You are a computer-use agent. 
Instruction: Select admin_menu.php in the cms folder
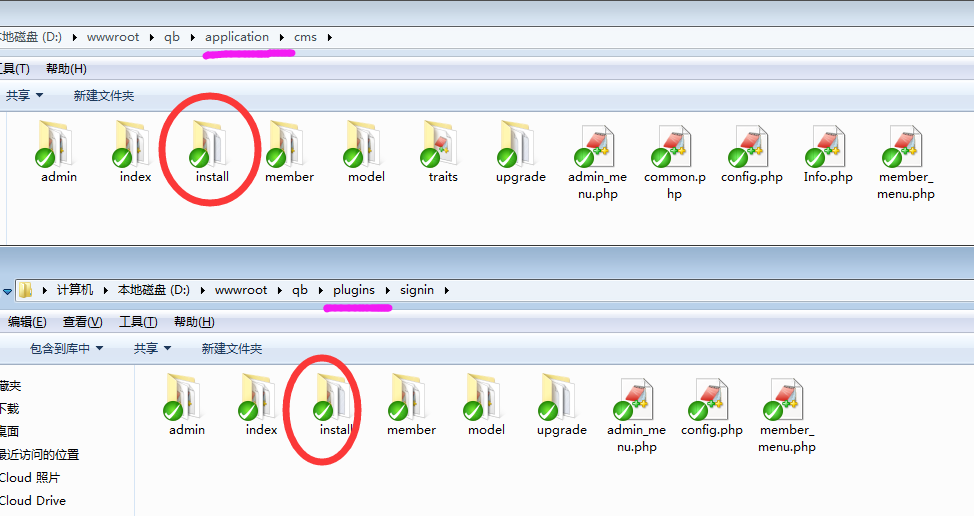(x=598, y=161)
